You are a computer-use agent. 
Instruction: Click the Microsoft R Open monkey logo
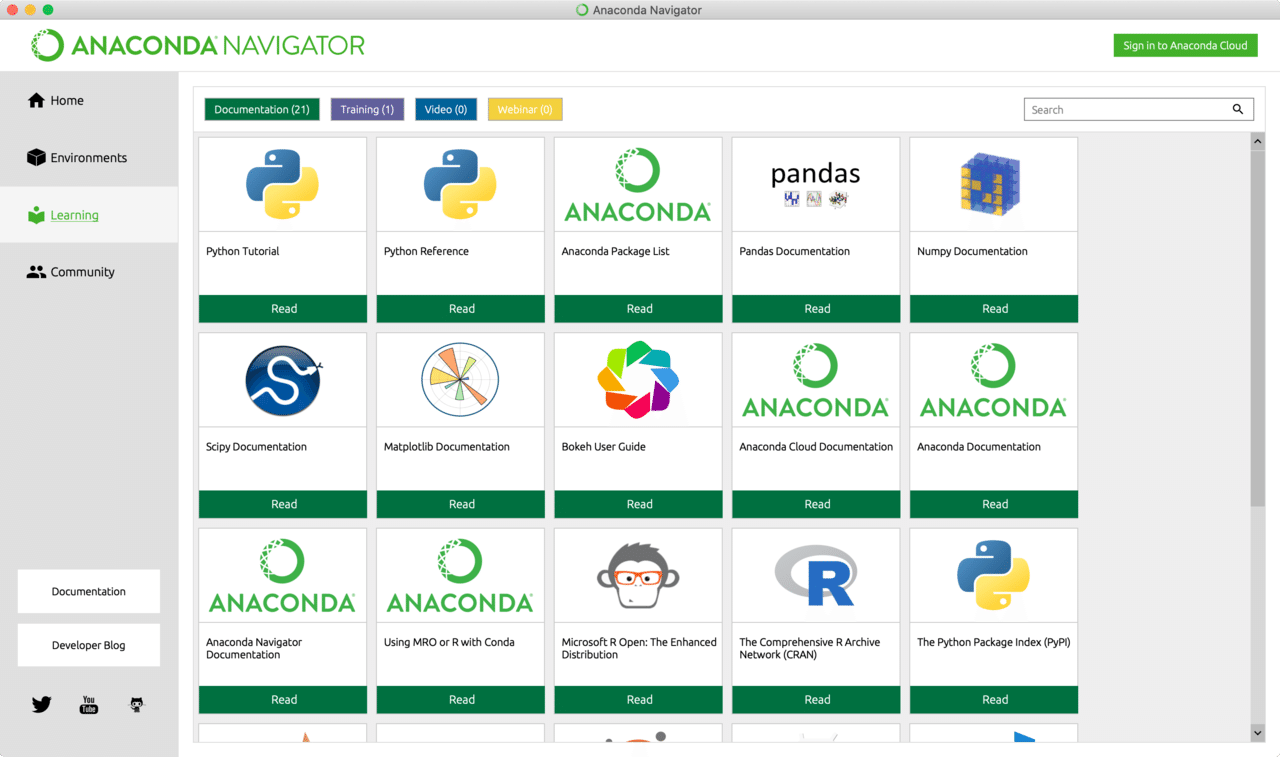point(638,575)
